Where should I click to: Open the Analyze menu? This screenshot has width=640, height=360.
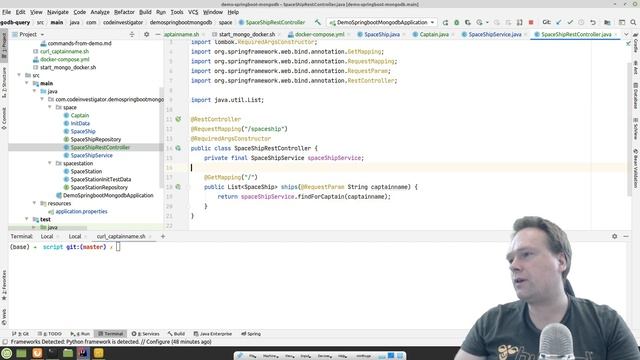pos(100,12)
